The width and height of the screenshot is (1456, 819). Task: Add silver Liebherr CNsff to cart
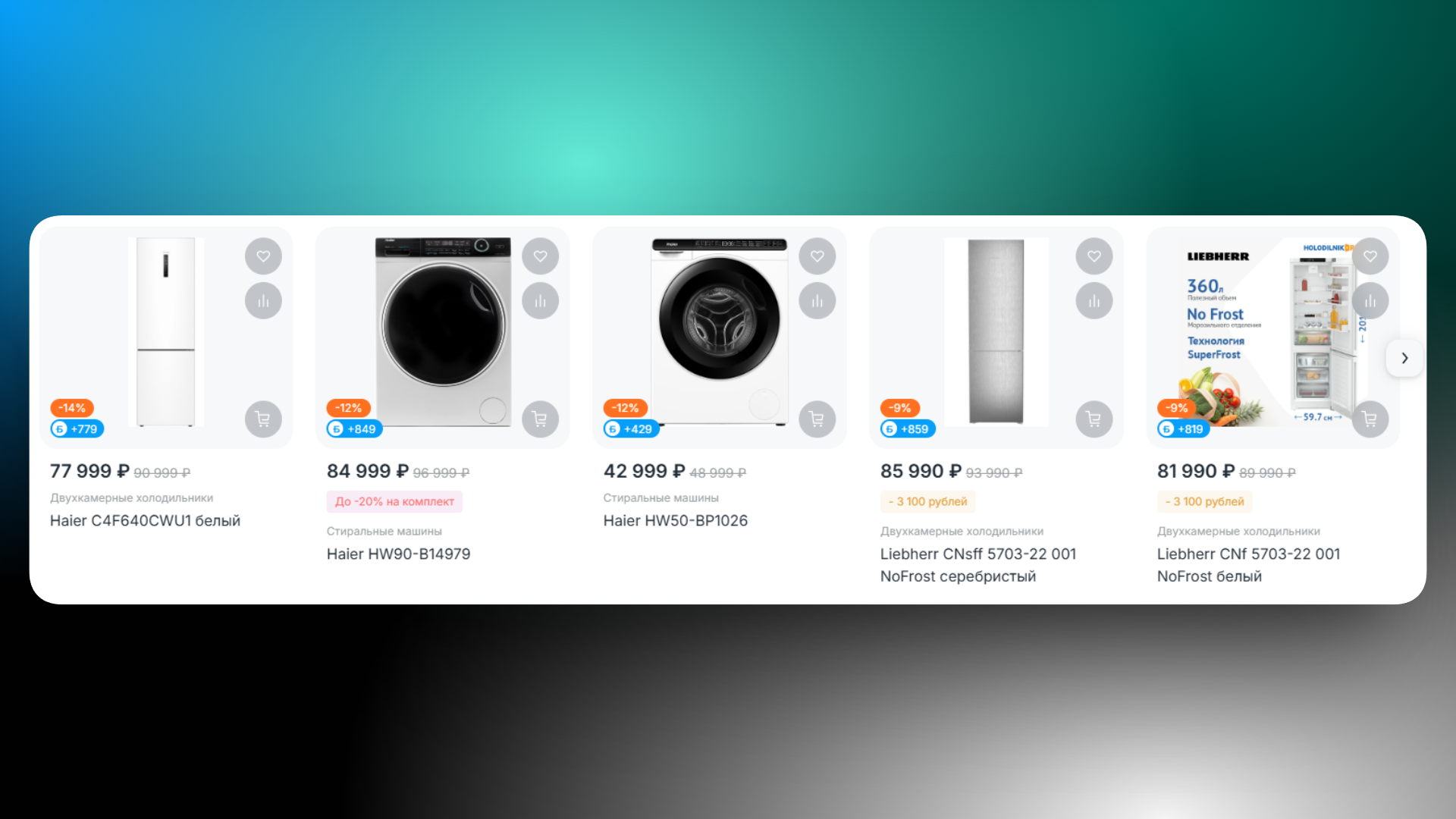[x=1094, y=419]
